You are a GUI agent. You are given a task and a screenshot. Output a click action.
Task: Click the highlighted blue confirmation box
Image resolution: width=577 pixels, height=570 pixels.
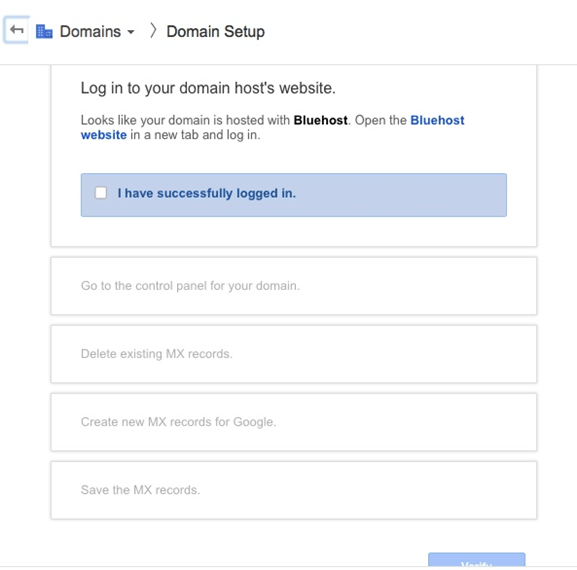[x=294, y=195]
